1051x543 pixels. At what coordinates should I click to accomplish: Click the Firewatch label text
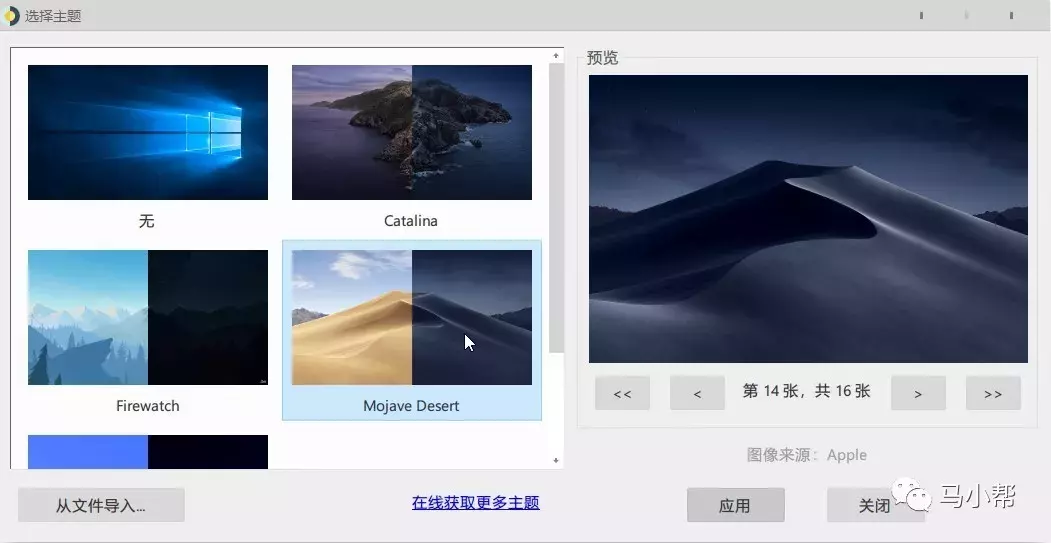(x=147, y=406)
